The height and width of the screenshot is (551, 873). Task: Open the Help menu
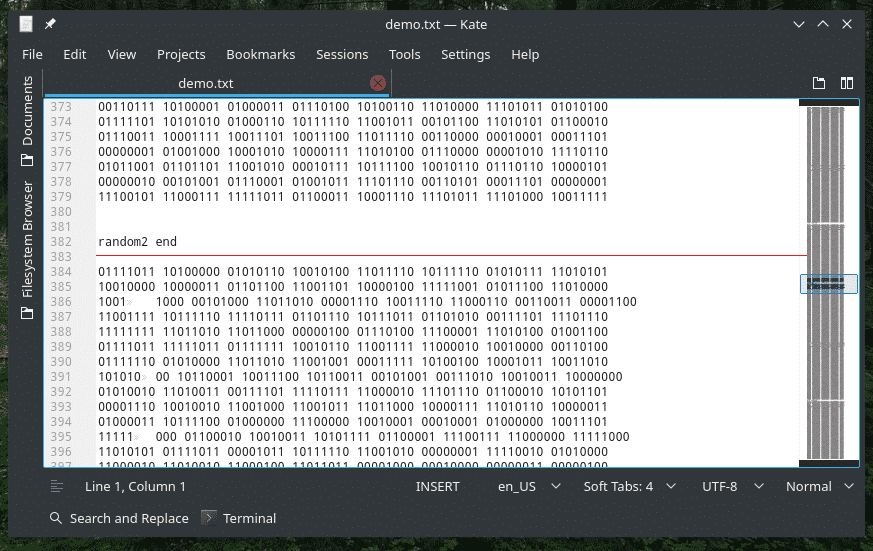point(525,55)
